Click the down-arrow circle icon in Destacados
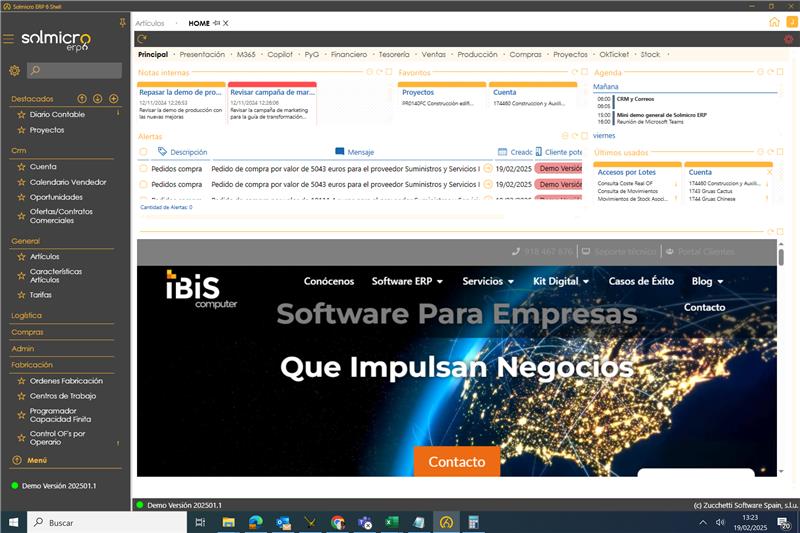 [x=97, y=98]
